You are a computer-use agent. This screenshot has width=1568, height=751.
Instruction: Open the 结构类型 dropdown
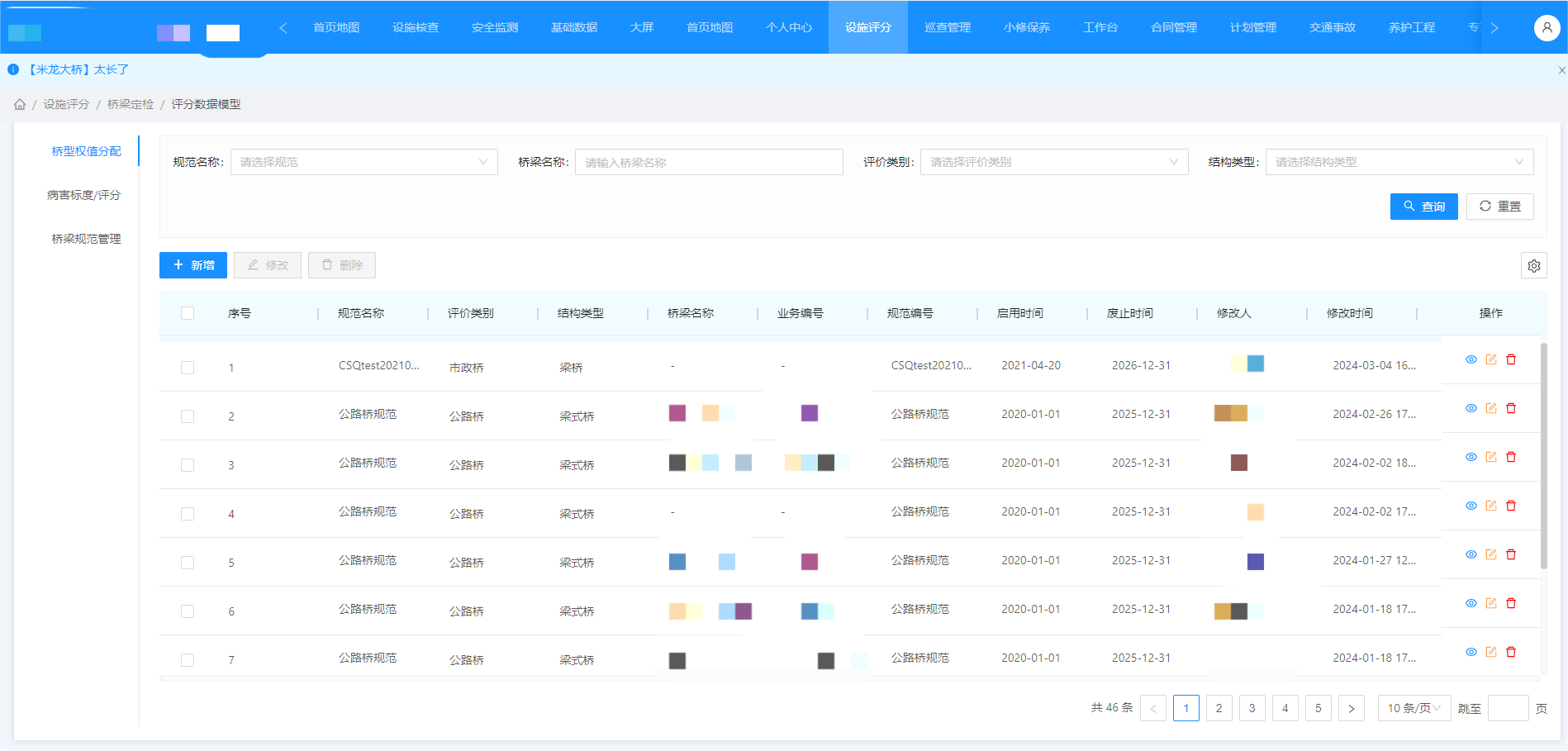[x=1399, y=162]
